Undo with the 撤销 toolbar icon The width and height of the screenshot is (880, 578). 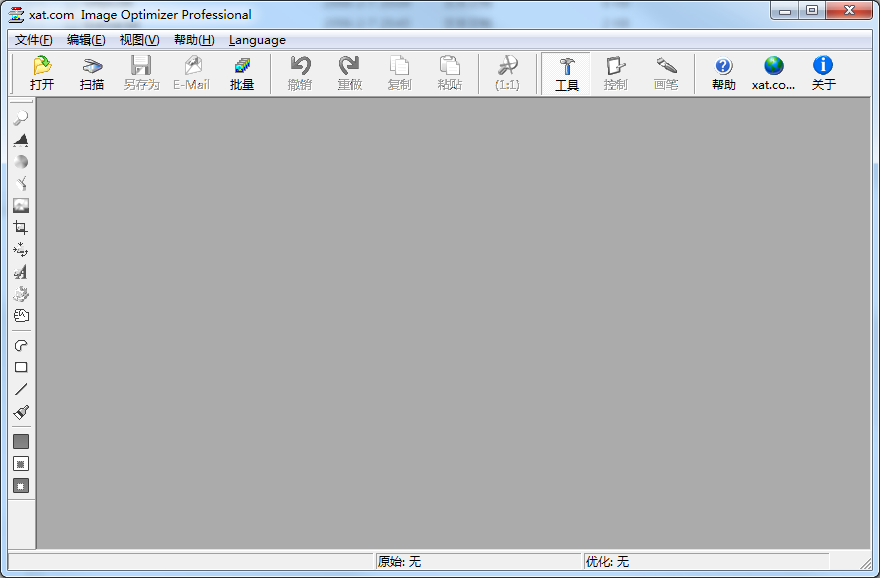click(x=300, y=74)
